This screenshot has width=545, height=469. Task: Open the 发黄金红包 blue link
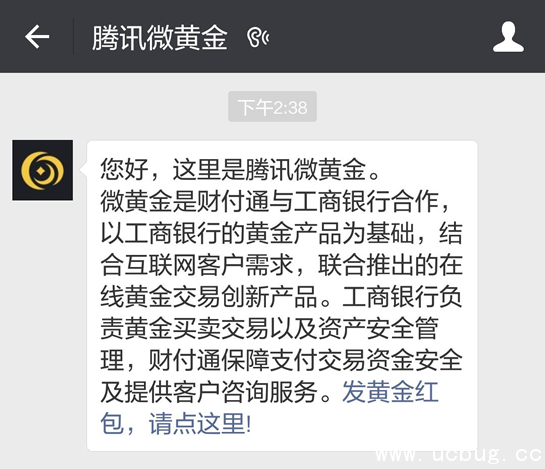click(390, 392)
